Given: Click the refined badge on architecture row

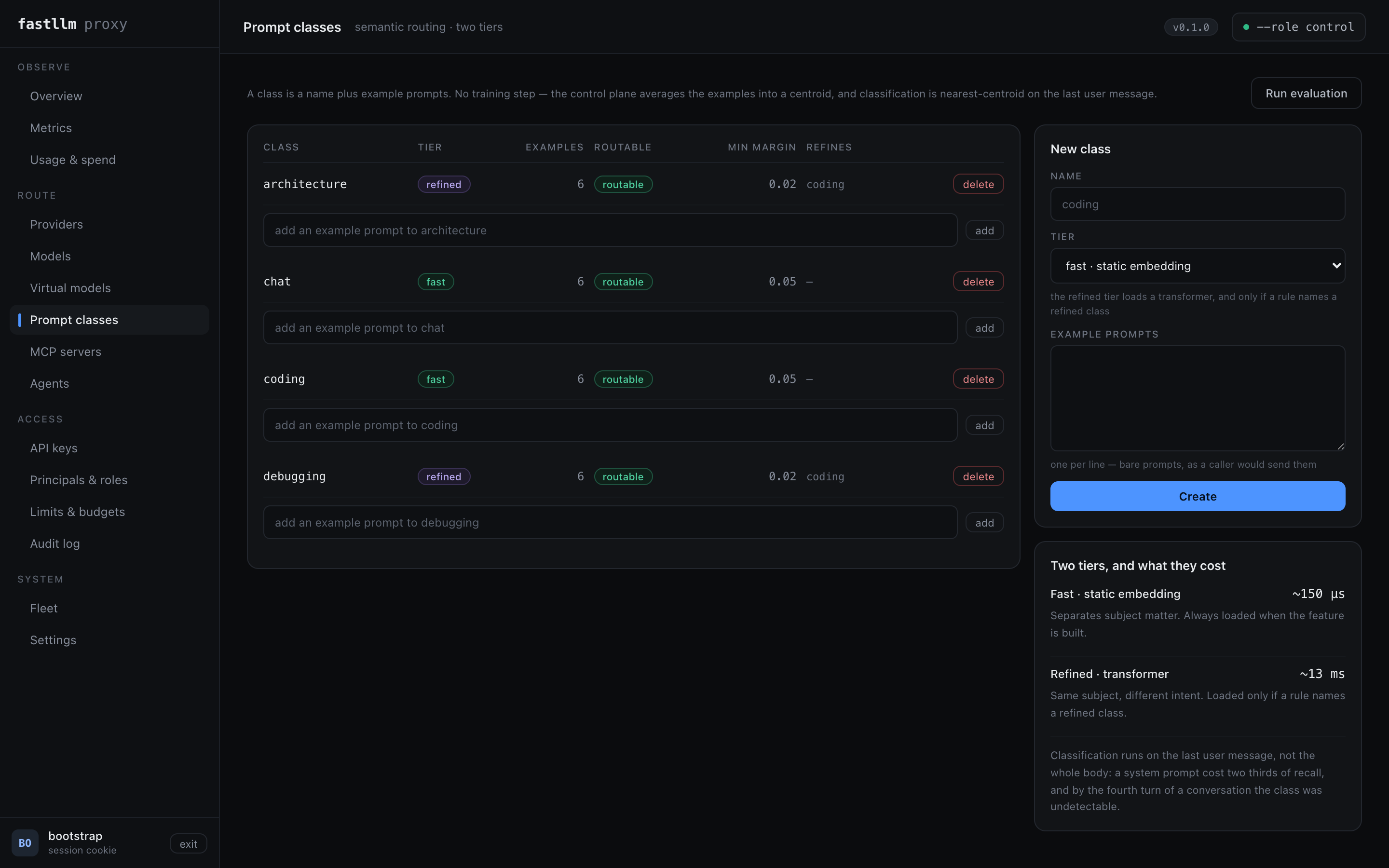Looking at the screenshot, I should [x=444, y=184].
